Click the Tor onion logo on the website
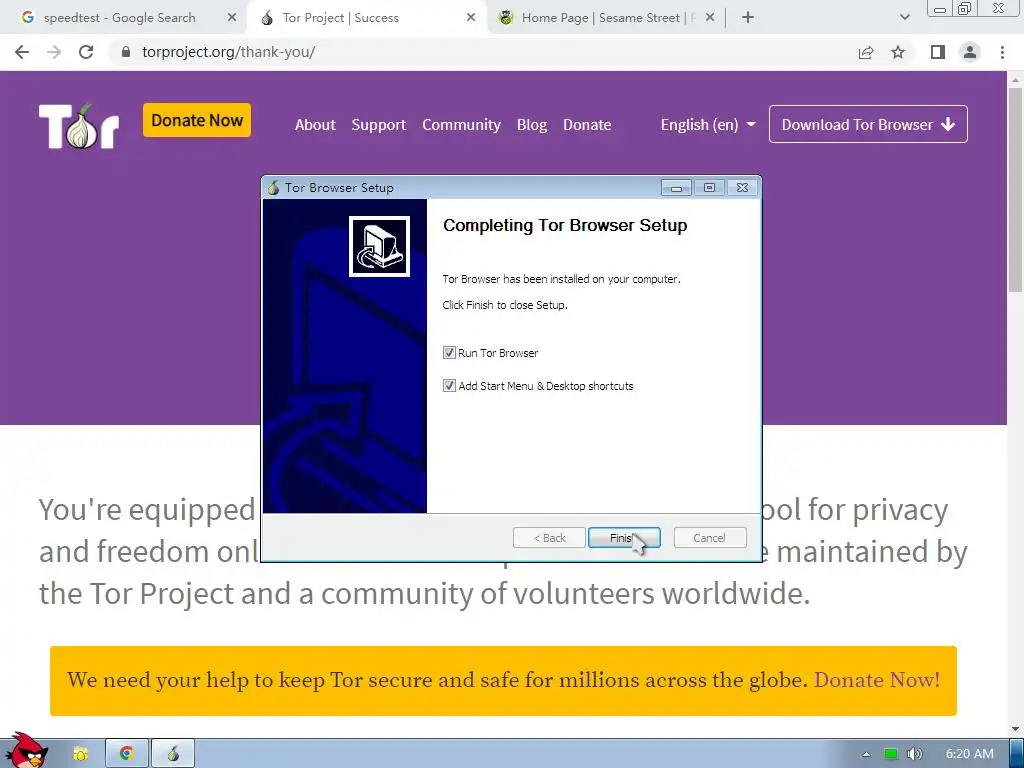The width and height of the screenshot is (1024, 768). point(78,126)
